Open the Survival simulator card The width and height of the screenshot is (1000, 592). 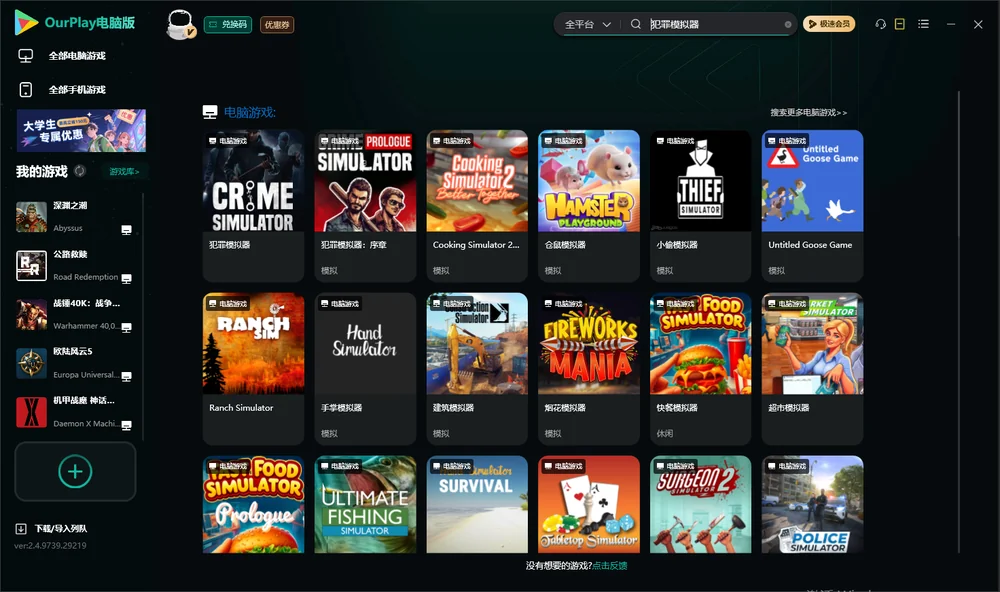point(477,504)
